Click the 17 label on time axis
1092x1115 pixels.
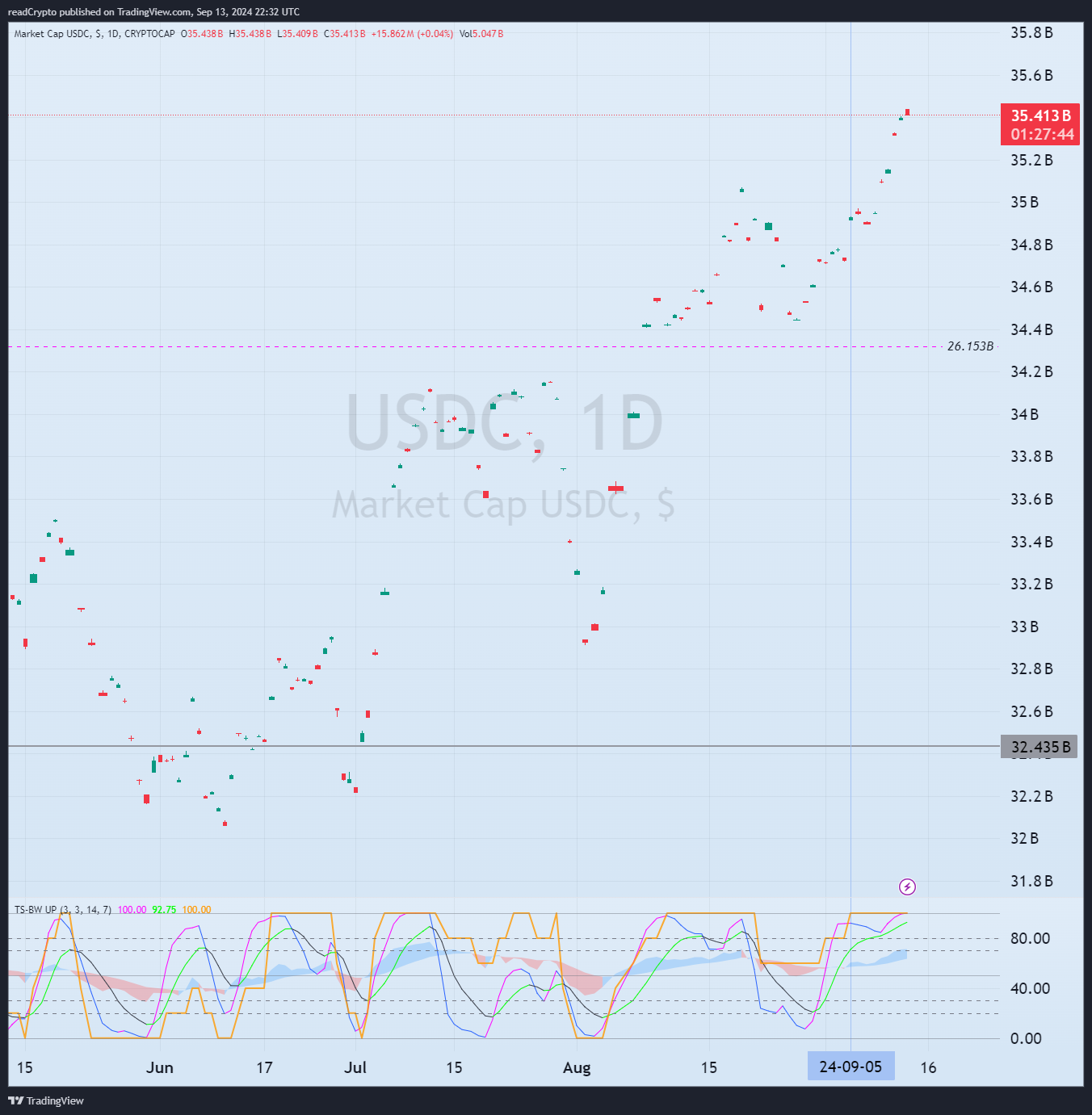pos(264,1067)
